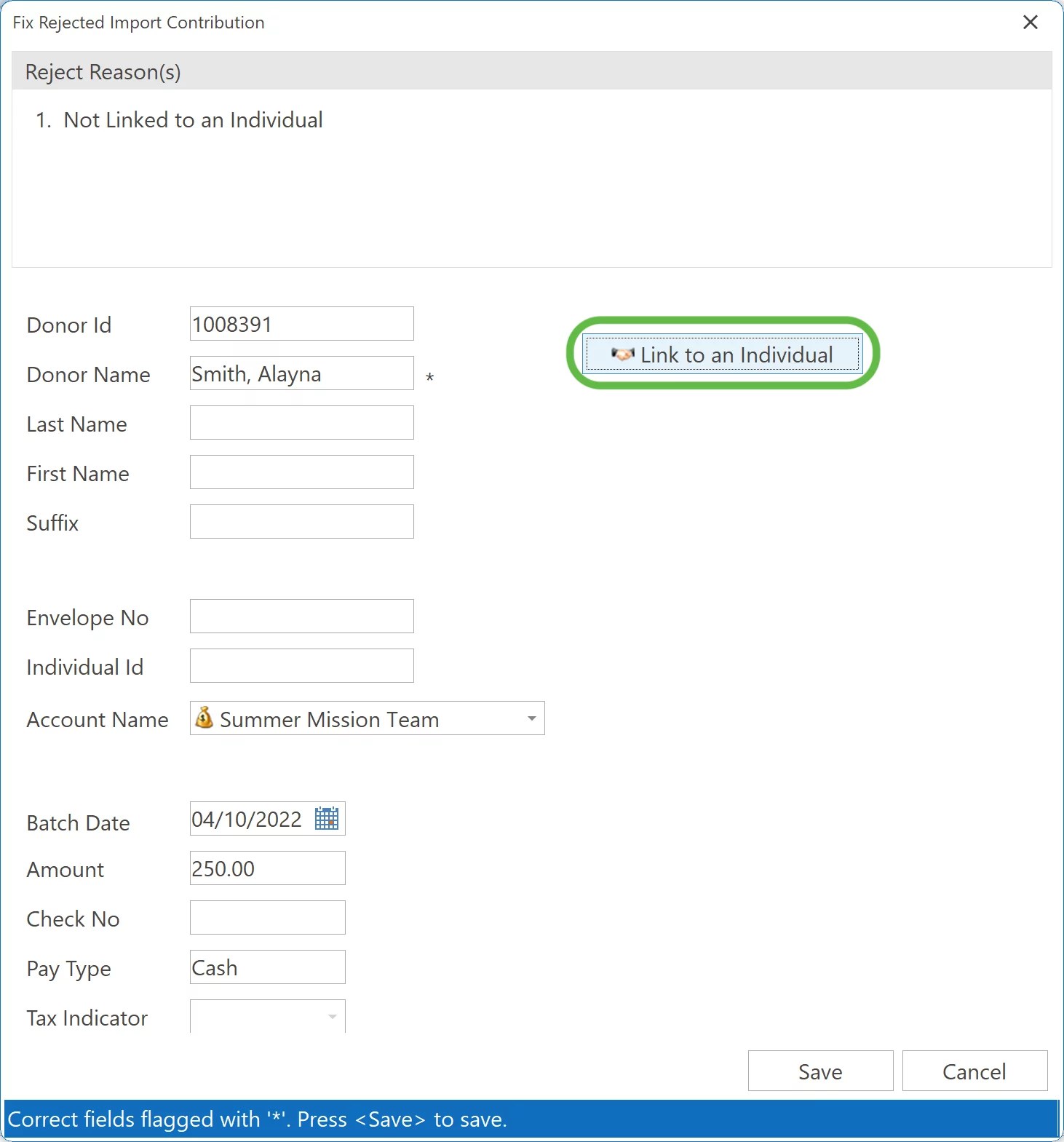Expand the Account Name dropdown arrow
The image size is (1064, 1142).
pyautogui.click(x=532, y=718)
